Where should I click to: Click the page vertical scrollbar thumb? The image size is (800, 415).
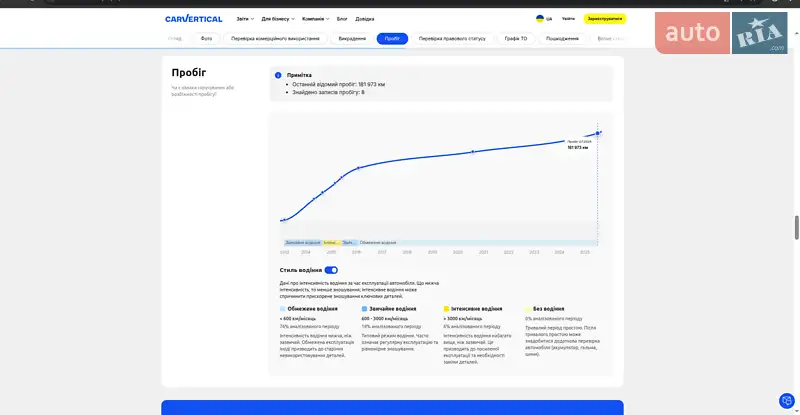[x=796, y=227]
